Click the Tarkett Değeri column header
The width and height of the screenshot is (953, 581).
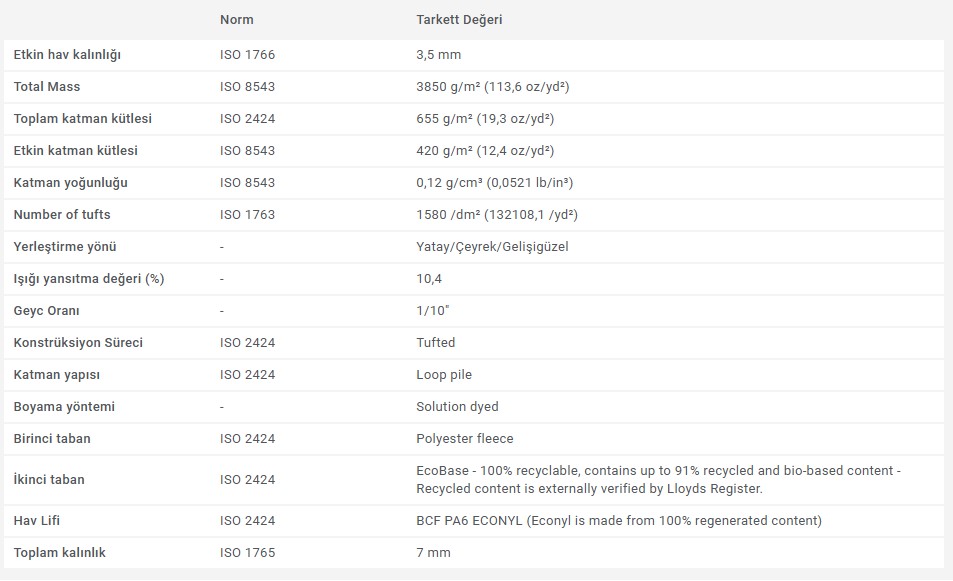pyautogui.click(x=459, y=19)
